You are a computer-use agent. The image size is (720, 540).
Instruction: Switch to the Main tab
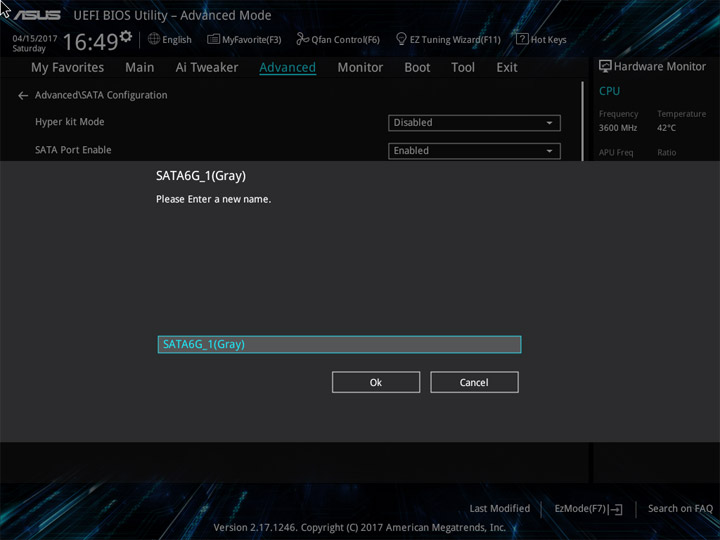pos(140,68)
